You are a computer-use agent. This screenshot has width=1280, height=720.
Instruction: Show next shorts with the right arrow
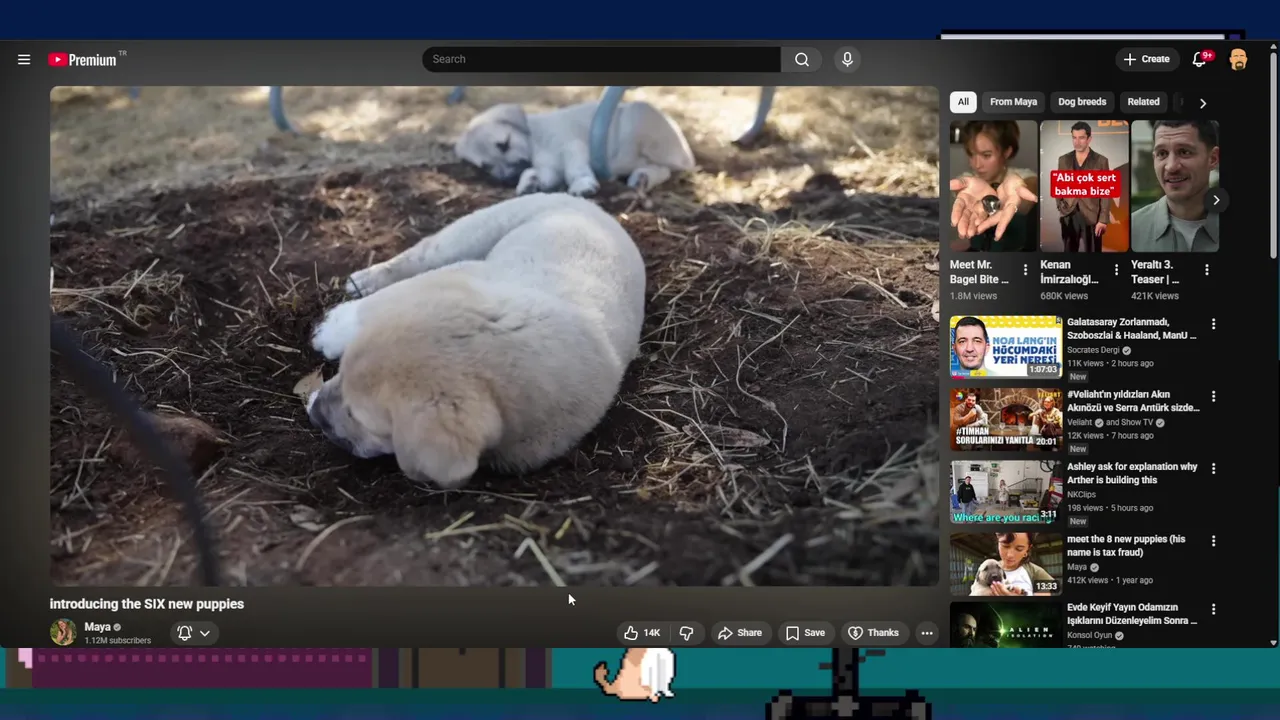(x=1216, y=200)
